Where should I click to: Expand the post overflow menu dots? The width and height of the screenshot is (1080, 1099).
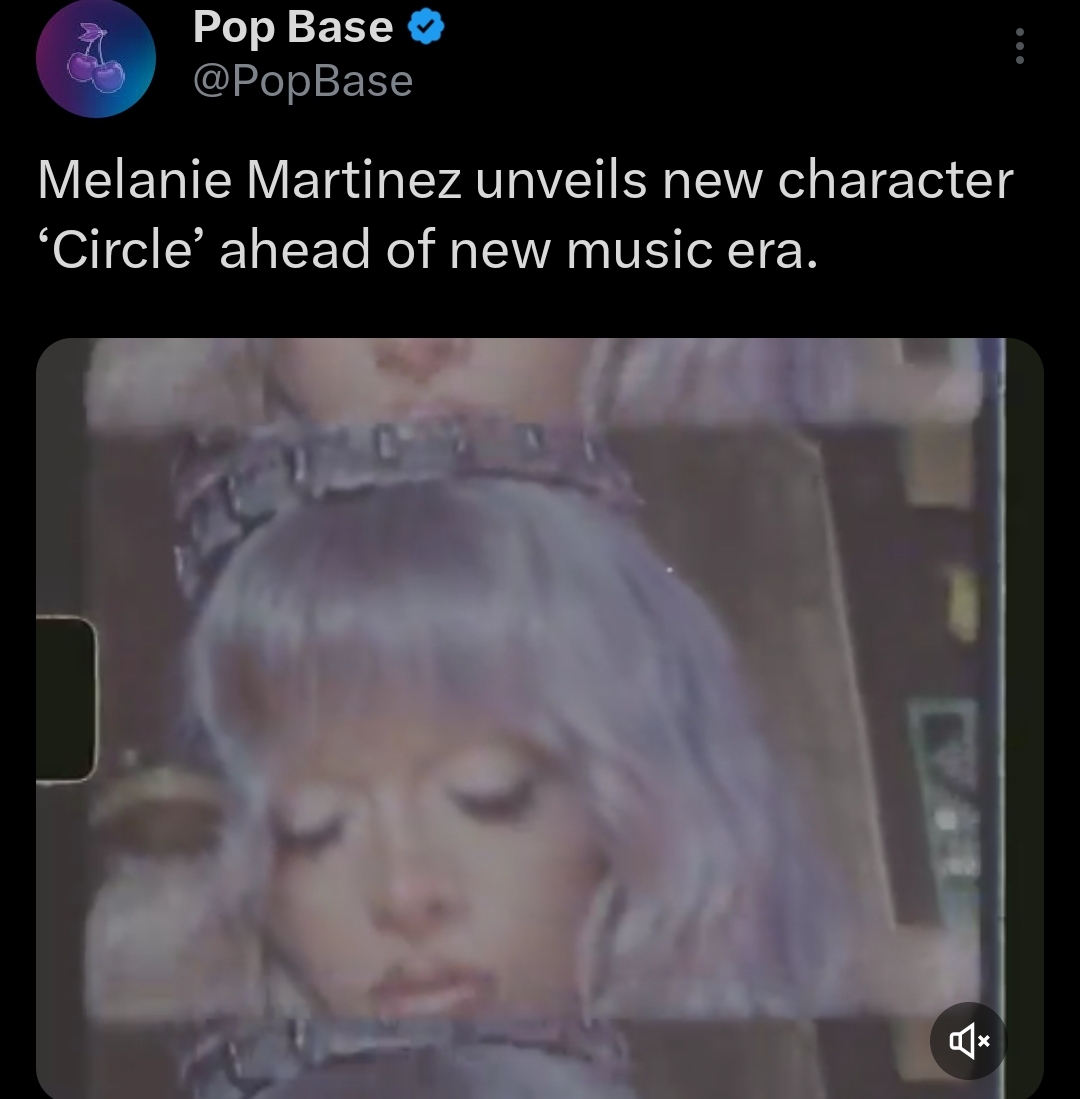pos(1020,46)
